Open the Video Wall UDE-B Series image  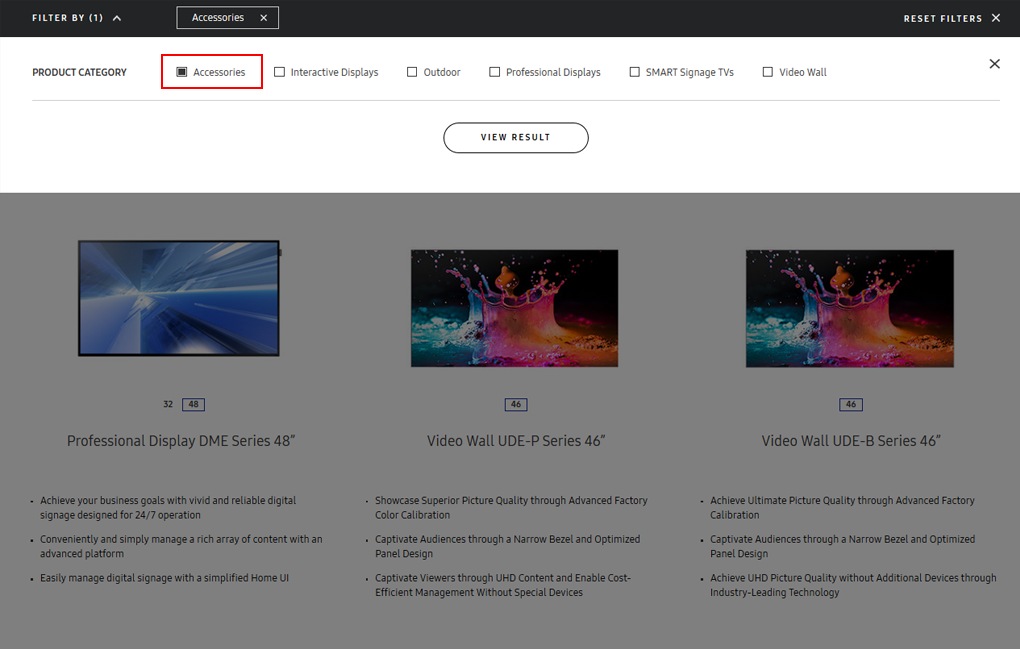pos(850,308)
